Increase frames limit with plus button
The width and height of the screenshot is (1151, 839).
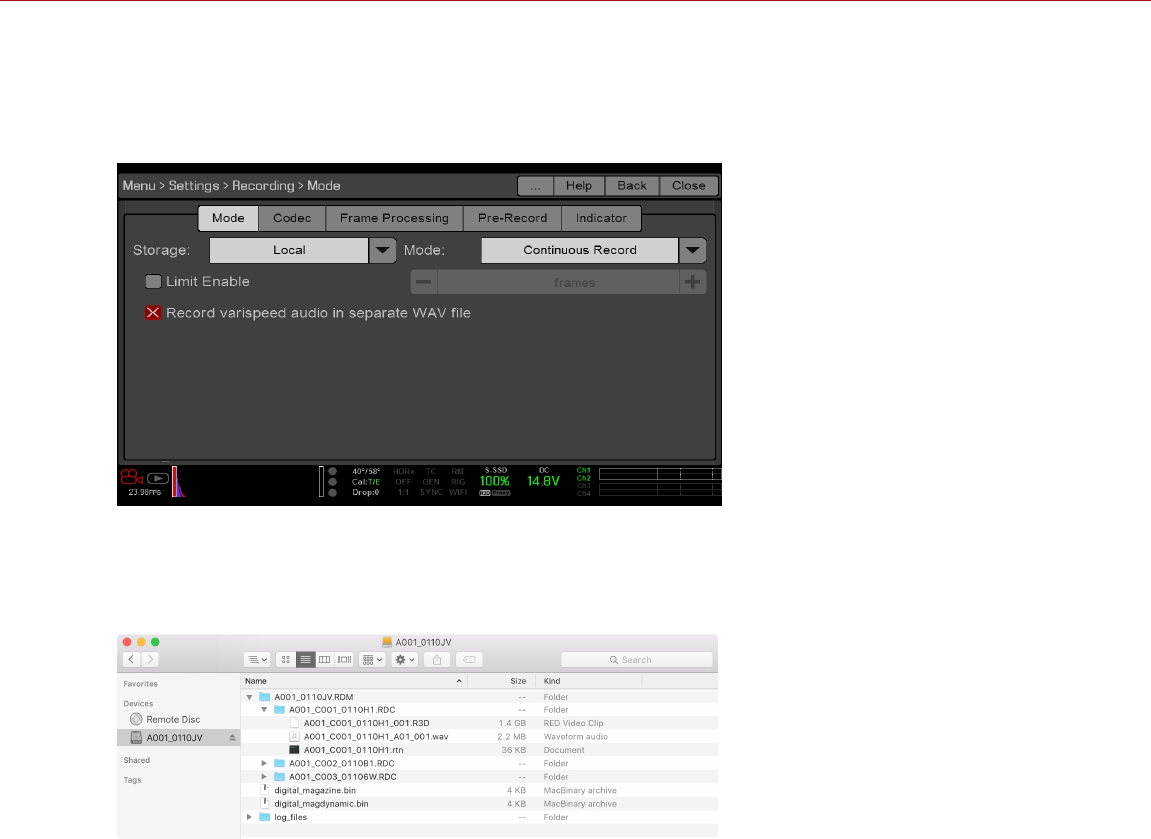pos(692,282)
